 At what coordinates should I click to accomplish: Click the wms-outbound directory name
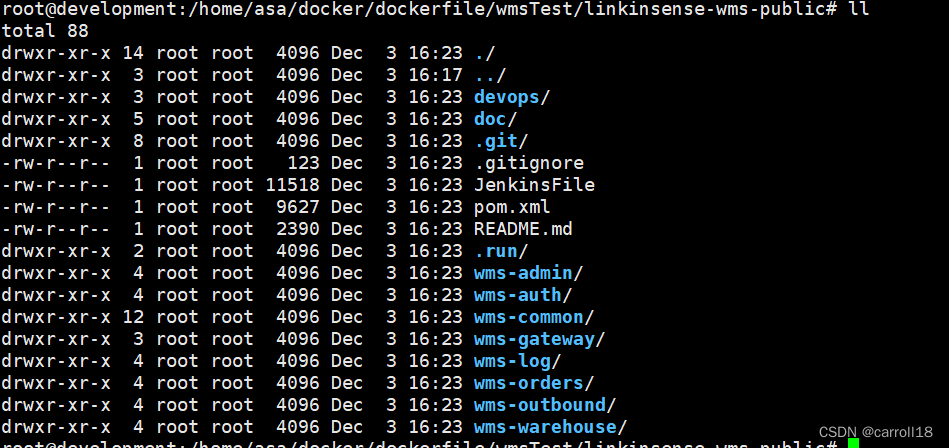point(540,405)
